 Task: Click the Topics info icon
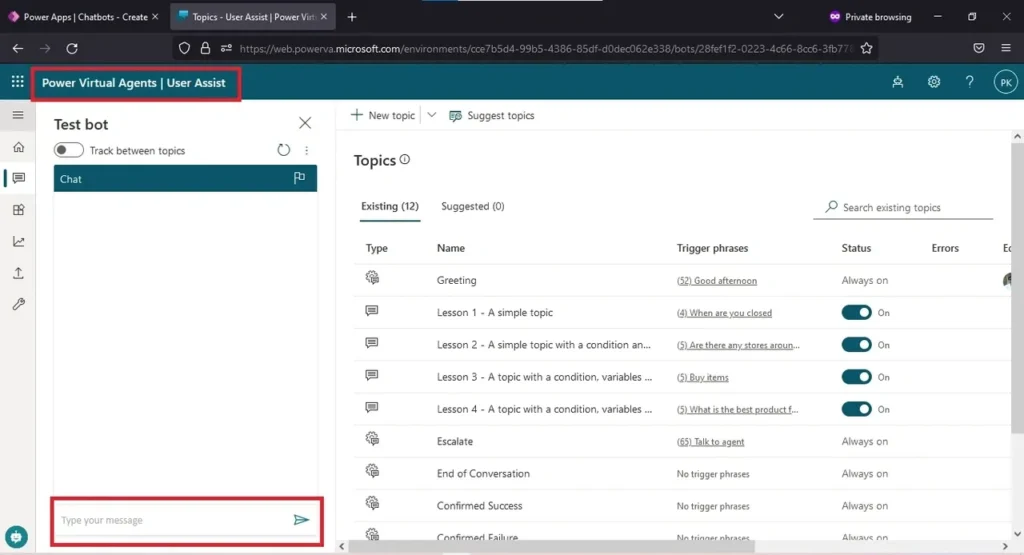(x=405, y=159)
